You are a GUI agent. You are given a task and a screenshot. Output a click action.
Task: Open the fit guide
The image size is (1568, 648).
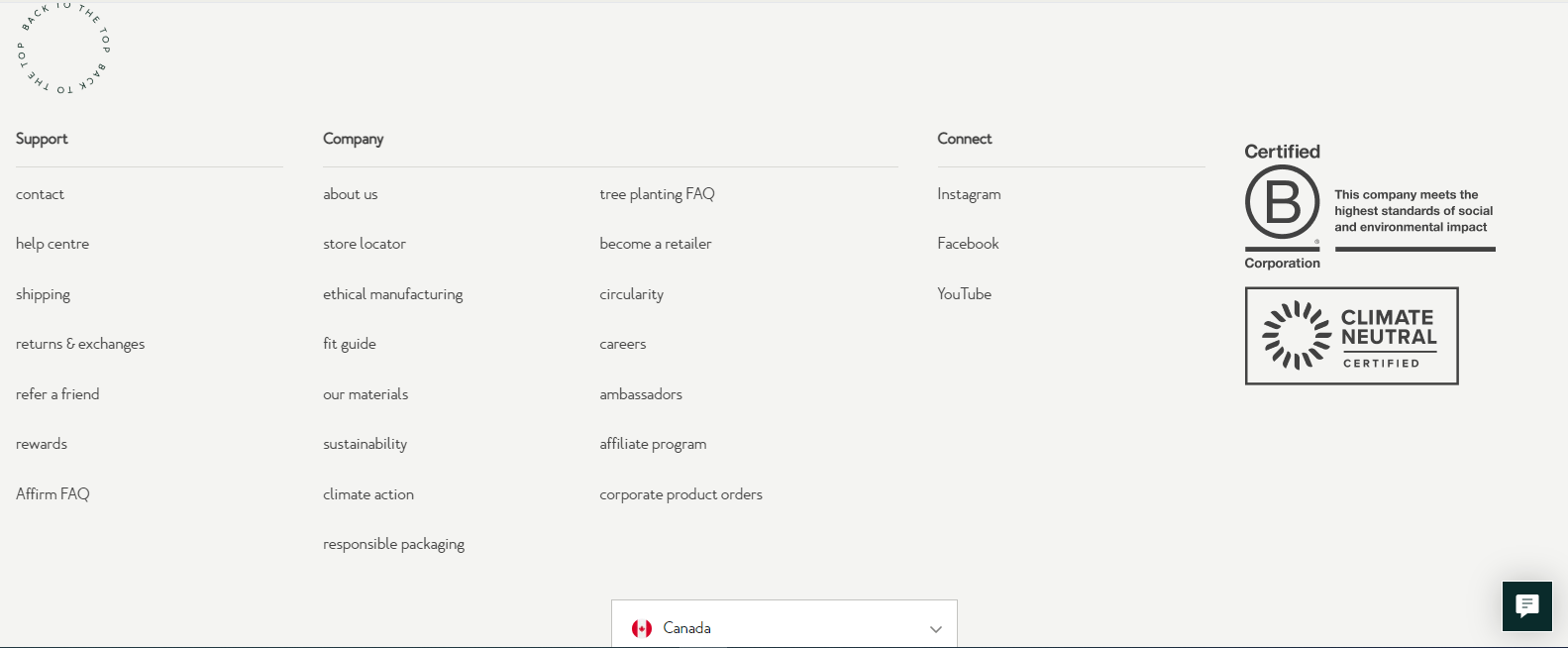(350, 344)
